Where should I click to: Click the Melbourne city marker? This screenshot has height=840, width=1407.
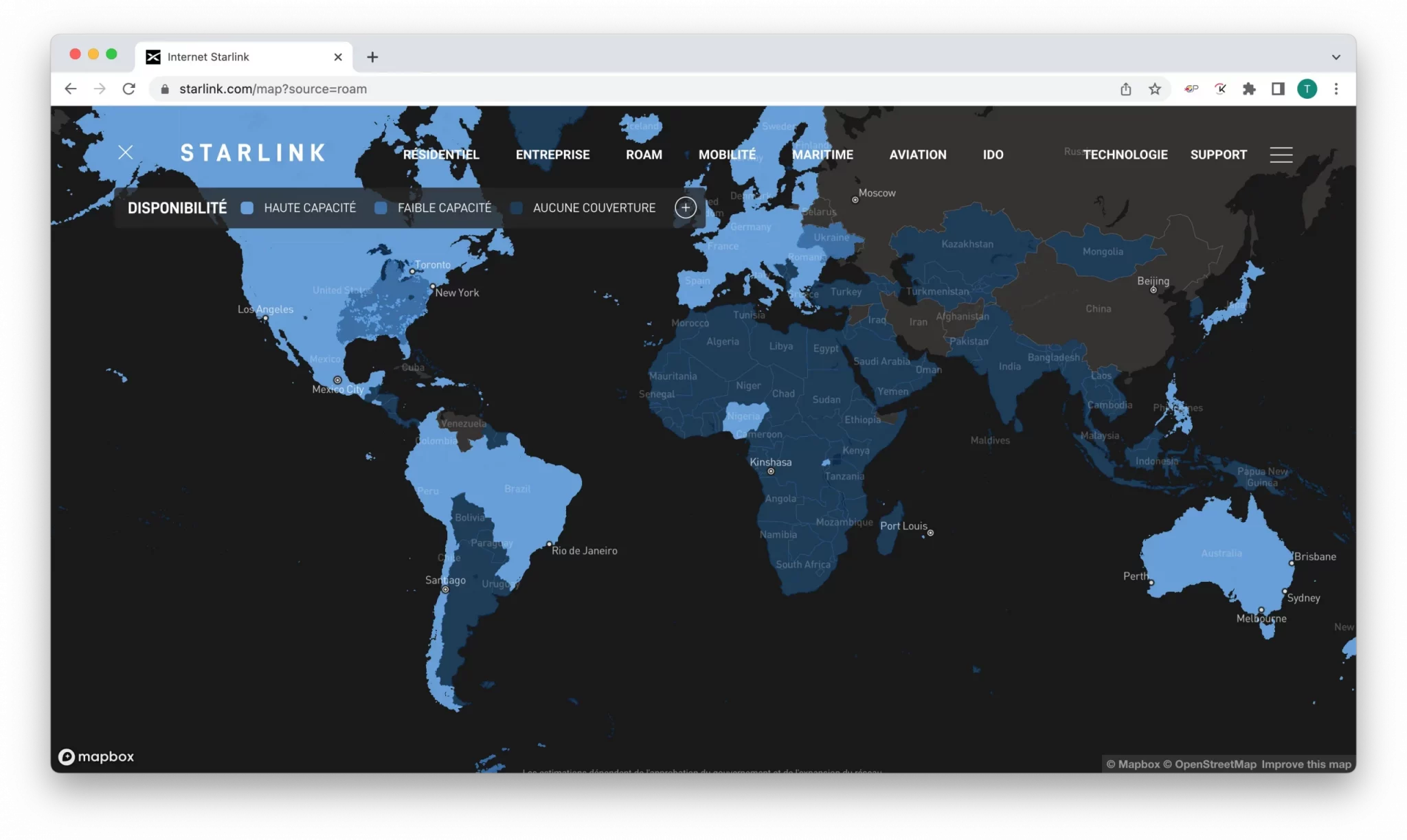[1261, 610]
